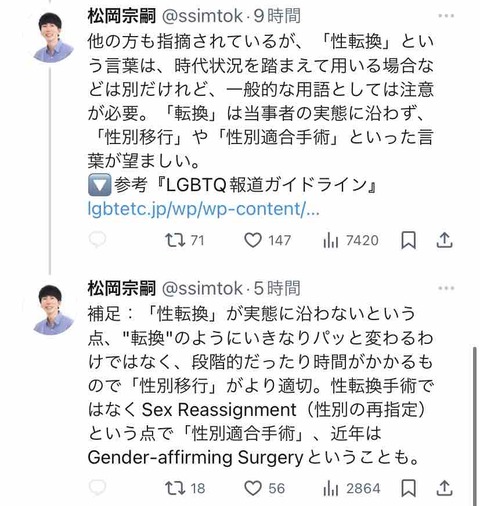Open profile picture on second tweet
Viewport: 480px width, 506px height.
point(53,310)
